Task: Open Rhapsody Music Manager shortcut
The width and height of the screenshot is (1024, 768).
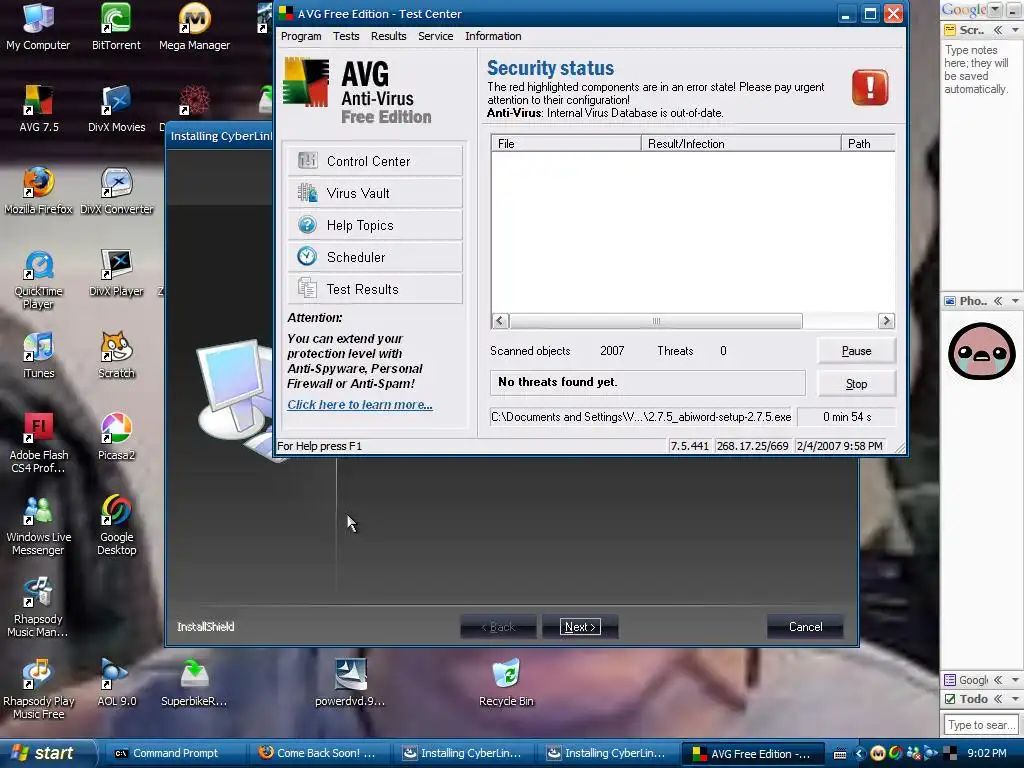Action: (39, 607)
